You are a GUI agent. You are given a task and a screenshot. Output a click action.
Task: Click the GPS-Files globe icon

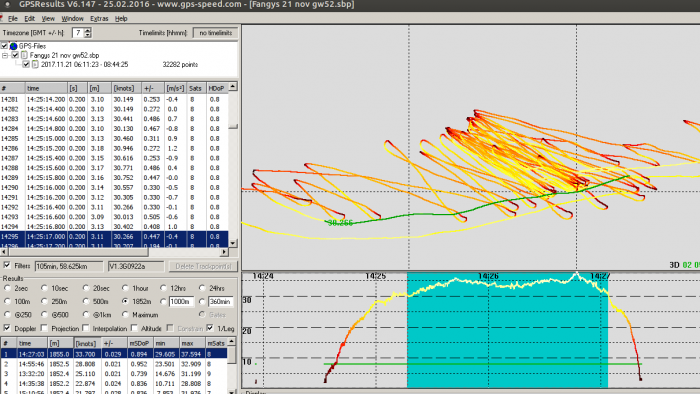pyautogui.click(x=13, y=46)
